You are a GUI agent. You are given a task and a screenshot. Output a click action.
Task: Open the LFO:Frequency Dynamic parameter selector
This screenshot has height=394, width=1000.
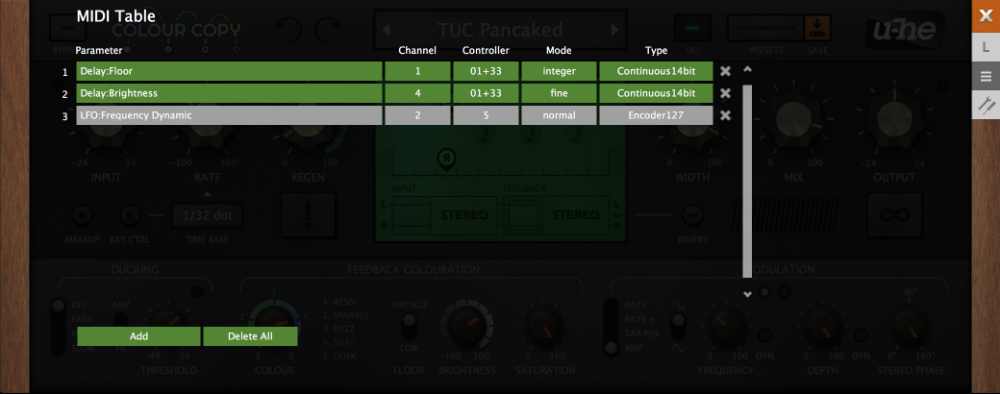(x=229, y=115)
